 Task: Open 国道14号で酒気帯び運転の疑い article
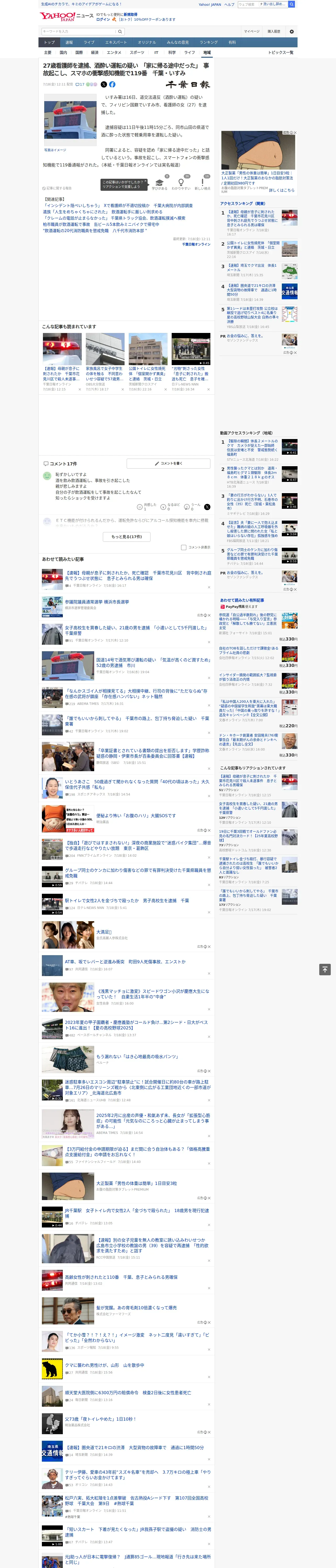(153, 662)
